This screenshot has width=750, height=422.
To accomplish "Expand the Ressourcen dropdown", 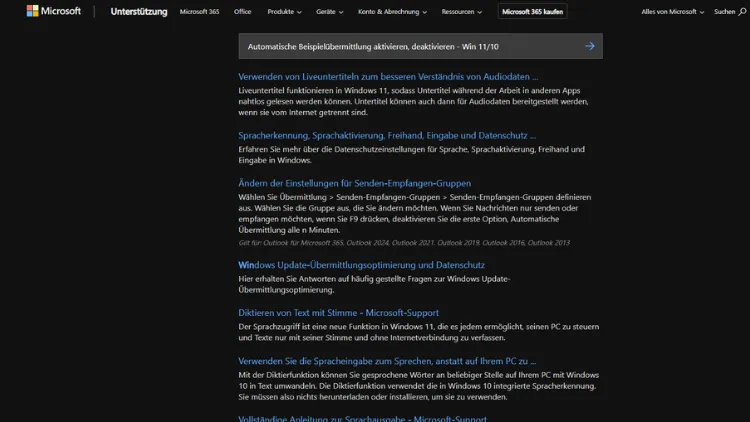I will tap(462, 11).
